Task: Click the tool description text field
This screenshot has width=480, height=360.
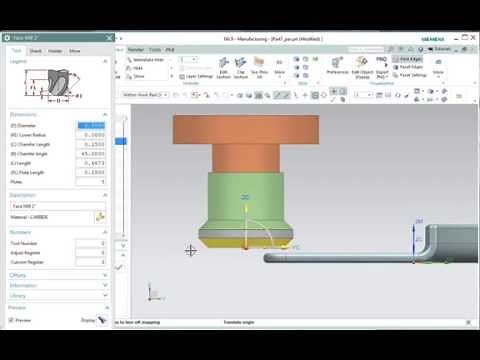Action: (58, 206)
